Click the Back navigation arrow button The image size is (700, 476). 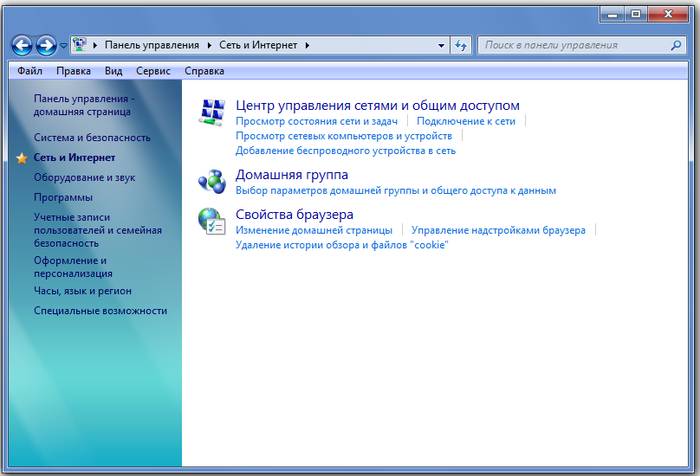tap(22, 45)
